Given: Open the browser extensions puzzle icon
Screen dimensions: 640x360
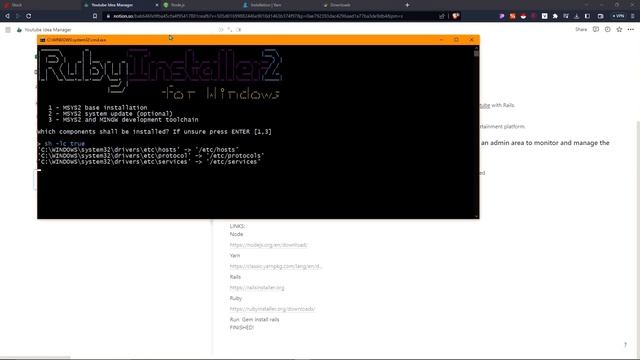Looking at the screenshot, I should (555, 16).
